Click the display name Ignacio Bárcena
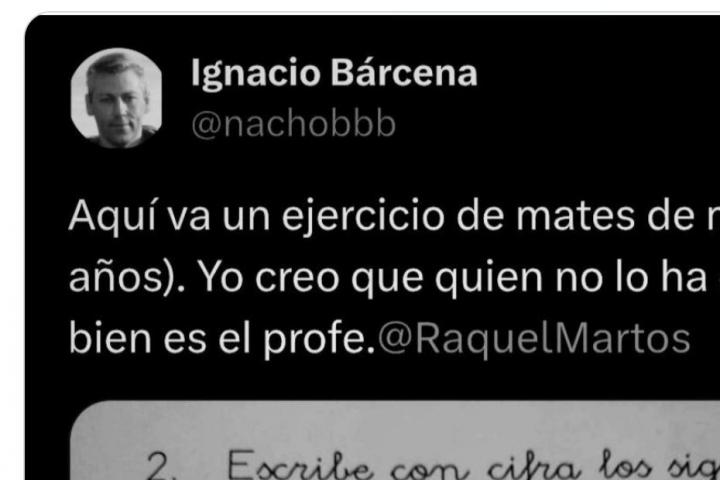Viewport: 720px width, 480px height. coord(334,73)
